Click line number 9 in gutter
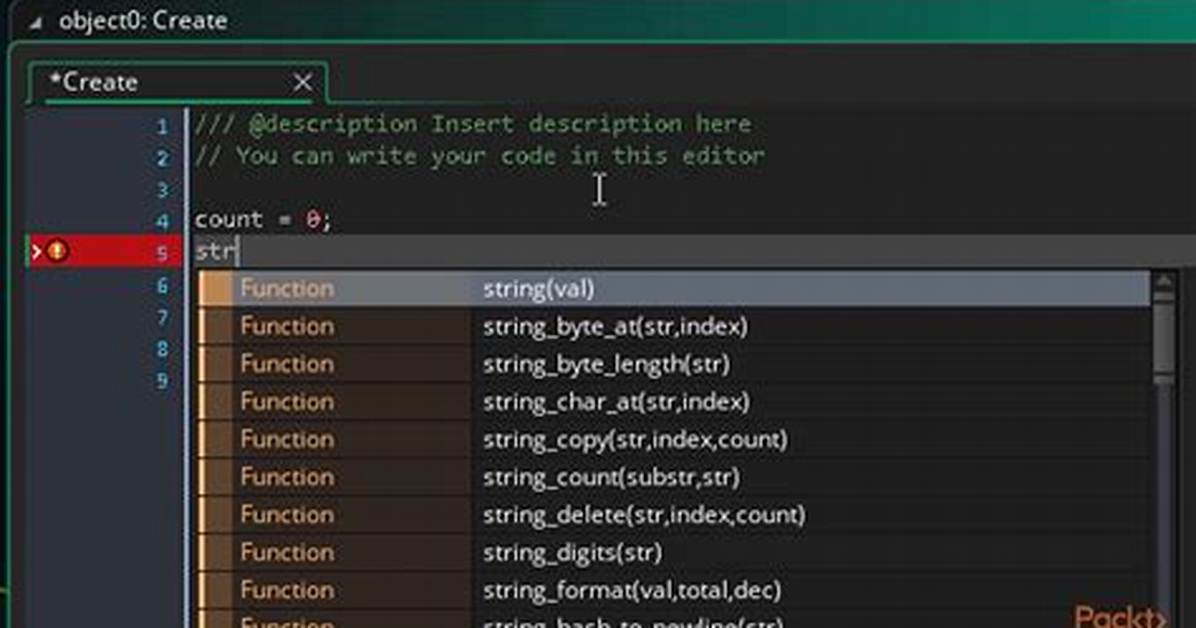Screen dimensions: 1196x628 click(162, 381)
